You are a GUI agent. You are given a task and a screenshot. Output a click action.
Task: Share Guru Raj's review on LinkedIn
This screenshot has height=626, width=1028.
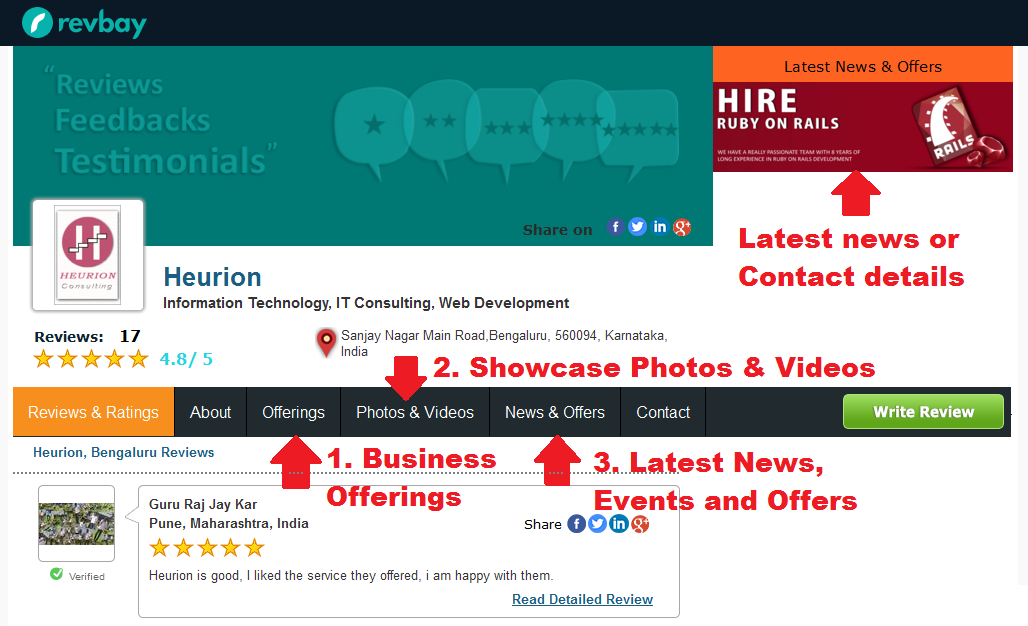pos(619,524)
